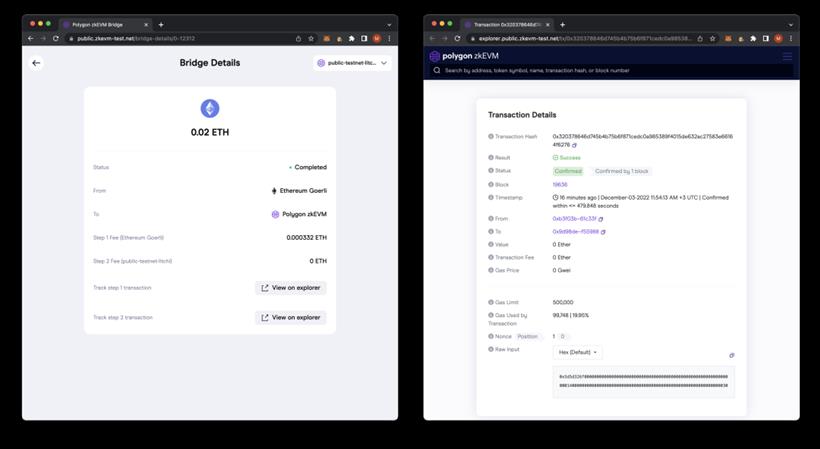Screen dimensions: 820x449
Task: Reload the Polygon zkEVM Bridge page
Action: [x=55, y=39]
